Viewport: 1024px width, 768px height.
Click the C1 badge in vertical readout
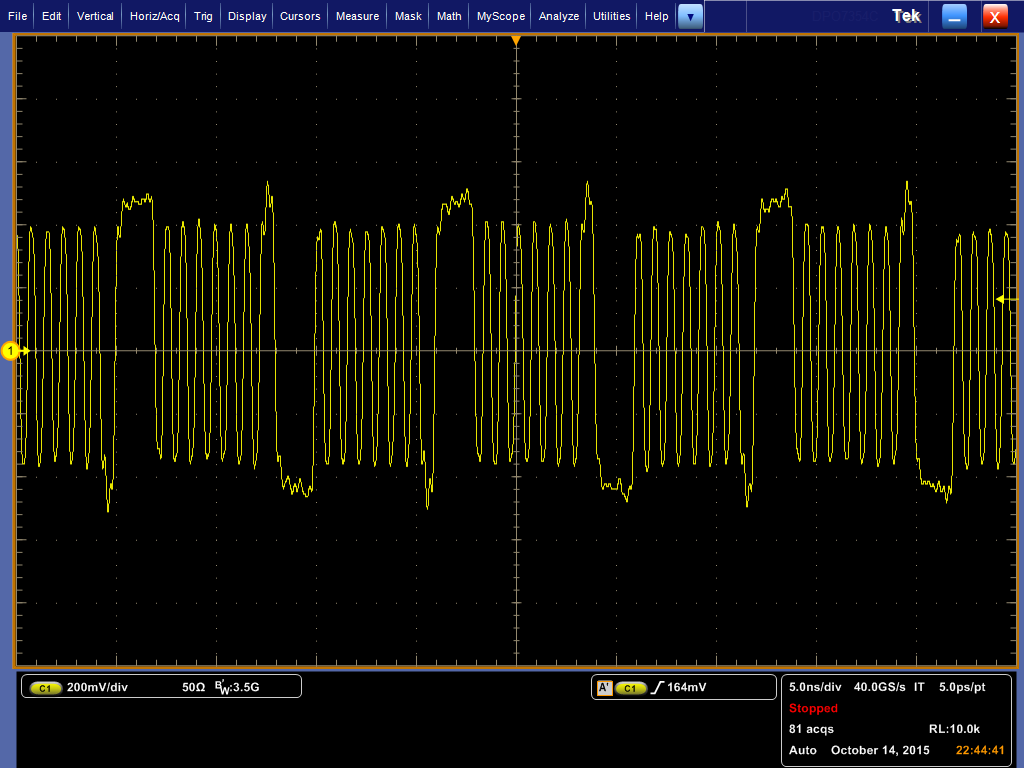(46, 688)
